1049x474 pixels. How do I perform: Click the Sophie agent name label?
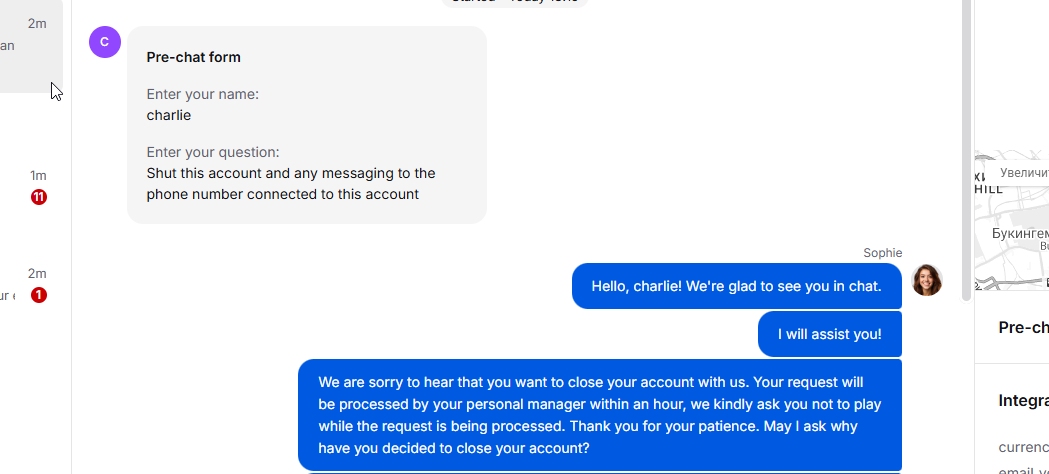pos(882,253)
